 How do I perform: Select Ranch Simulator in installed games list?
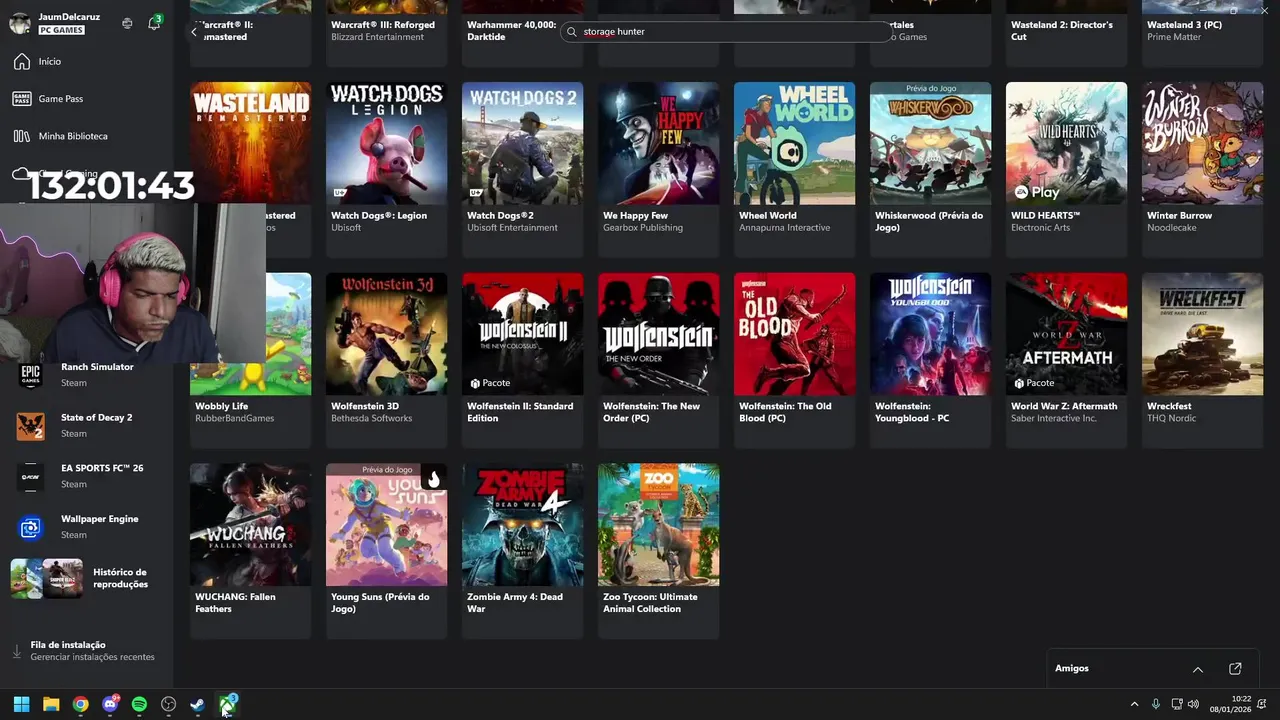87,374
